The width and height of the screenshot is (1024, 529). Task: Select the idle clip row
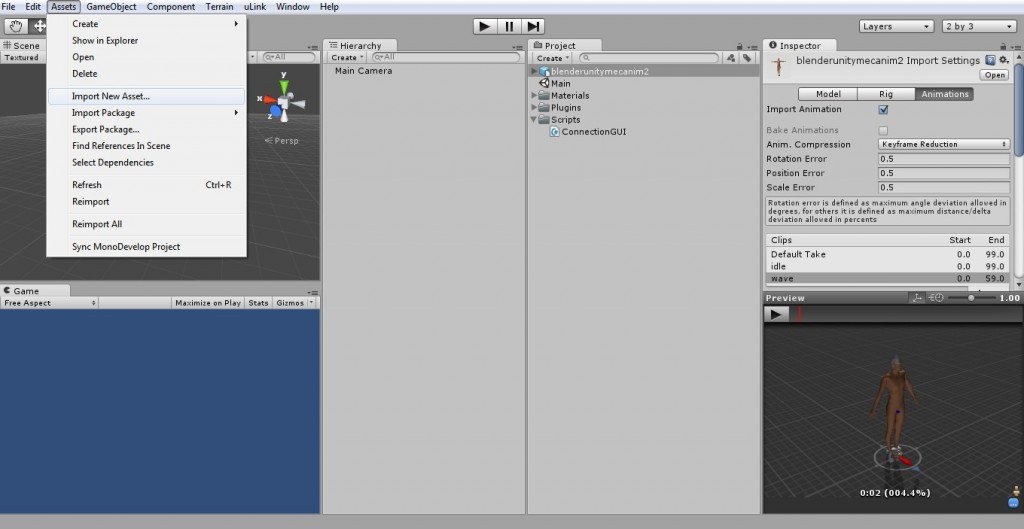[887, 266]
